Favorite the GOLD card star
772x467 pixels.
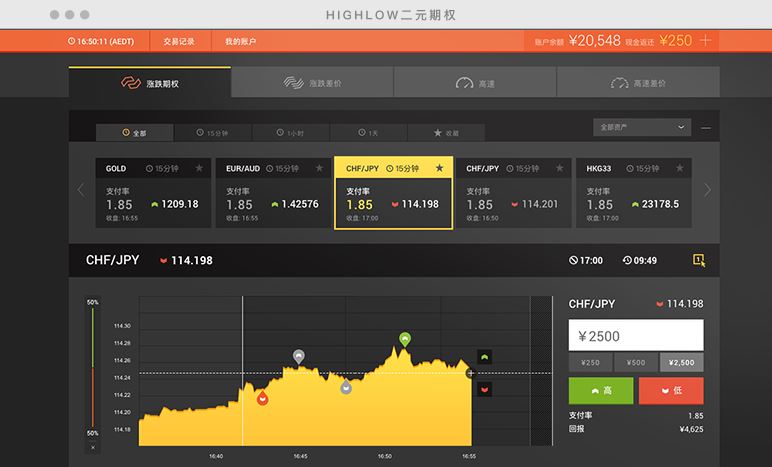[x=199, y=168]
